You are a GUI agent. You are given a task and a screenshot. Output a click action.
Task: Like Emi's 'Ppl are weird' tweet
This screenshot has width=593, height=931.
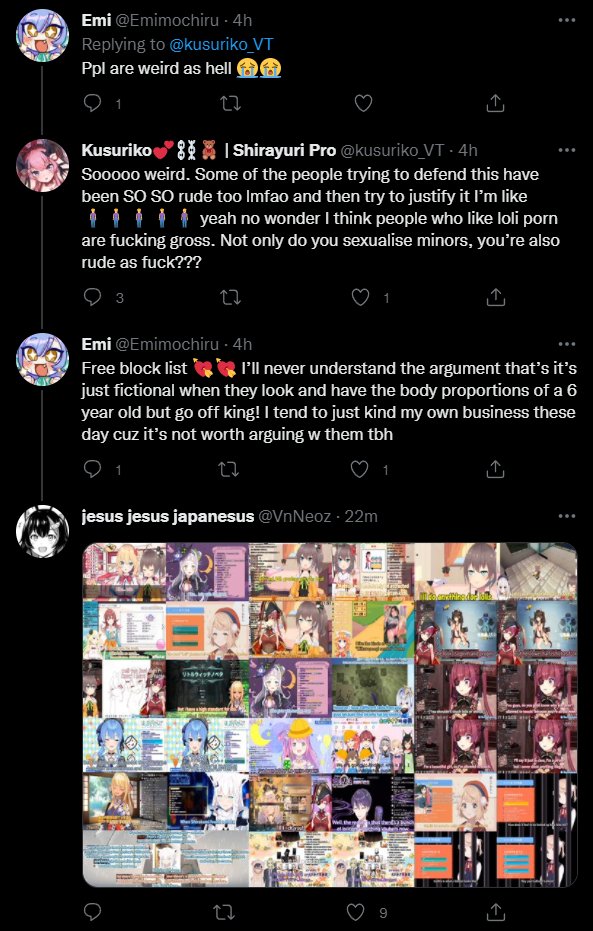coord(363,103)
